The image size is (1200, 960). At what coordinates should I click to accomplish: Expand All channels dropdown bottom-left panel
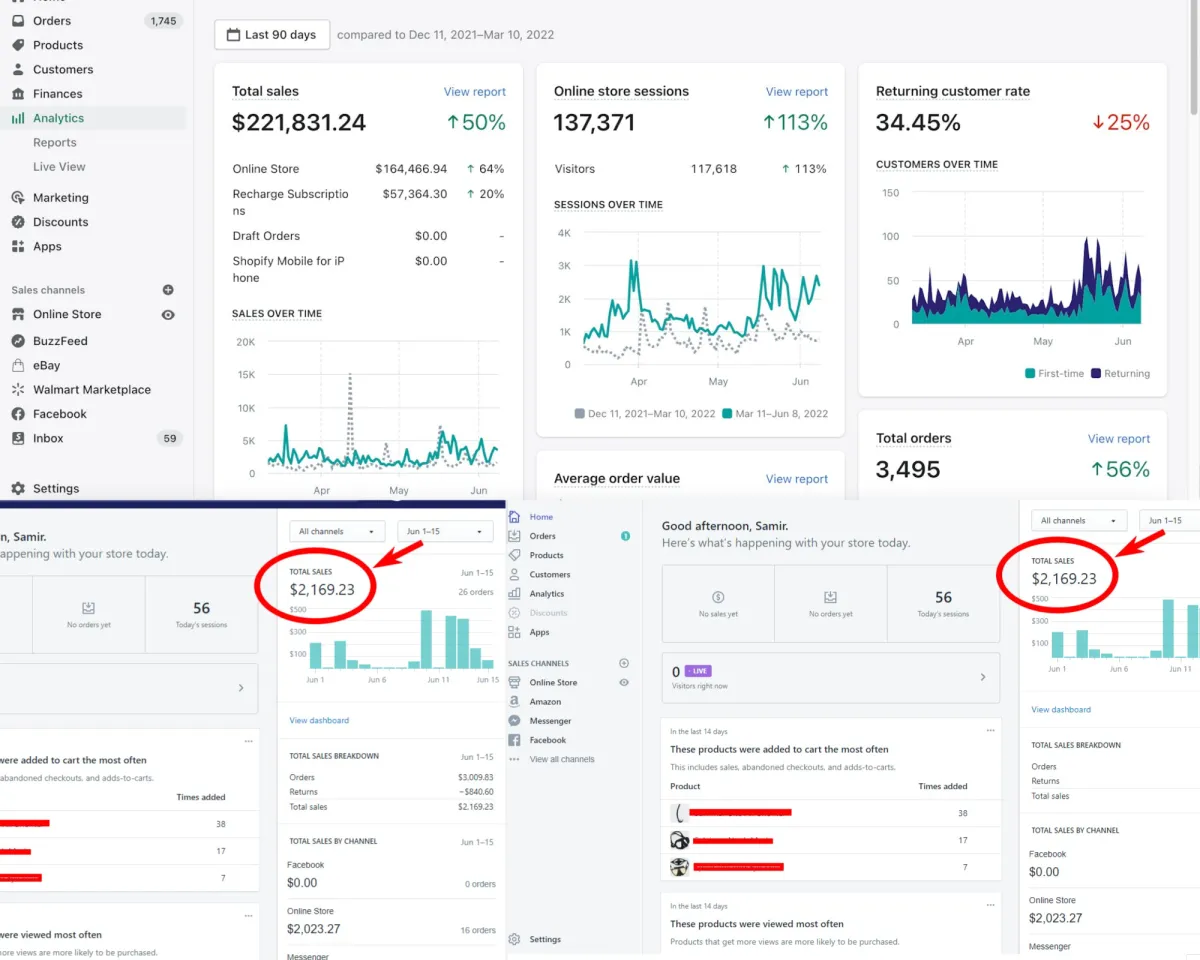(x=337, y=531)
